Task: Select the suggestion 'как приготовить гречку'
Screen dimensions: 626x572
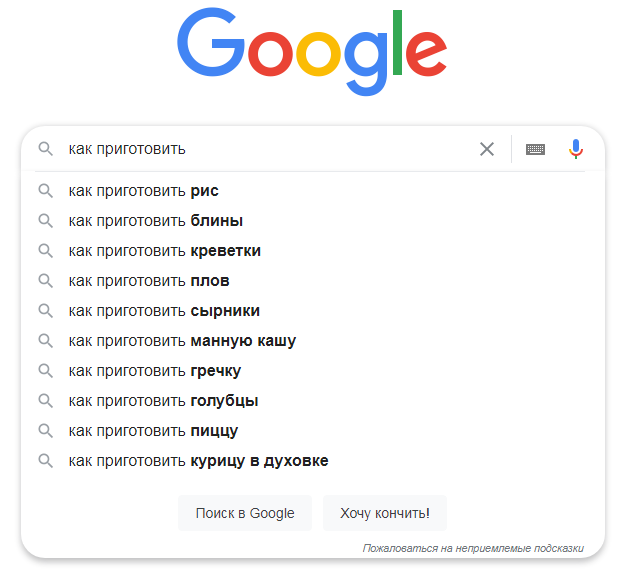Action: [x=313, y=371]
